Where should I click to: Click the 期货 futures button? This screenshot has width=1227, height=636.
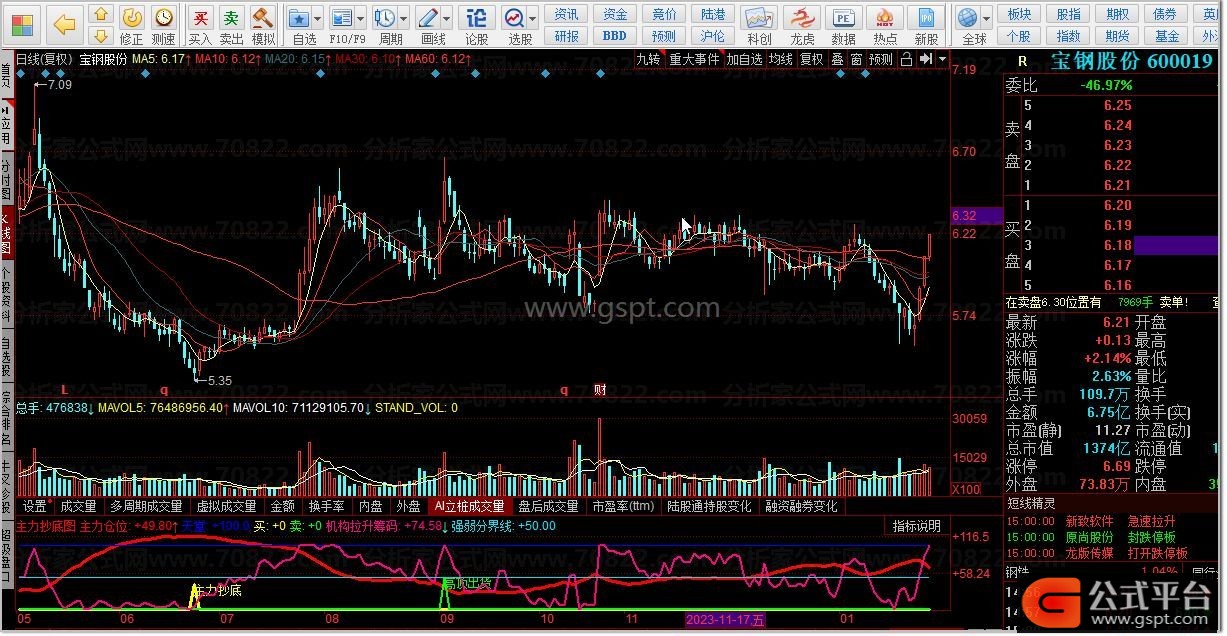[x=1117, y=36]
